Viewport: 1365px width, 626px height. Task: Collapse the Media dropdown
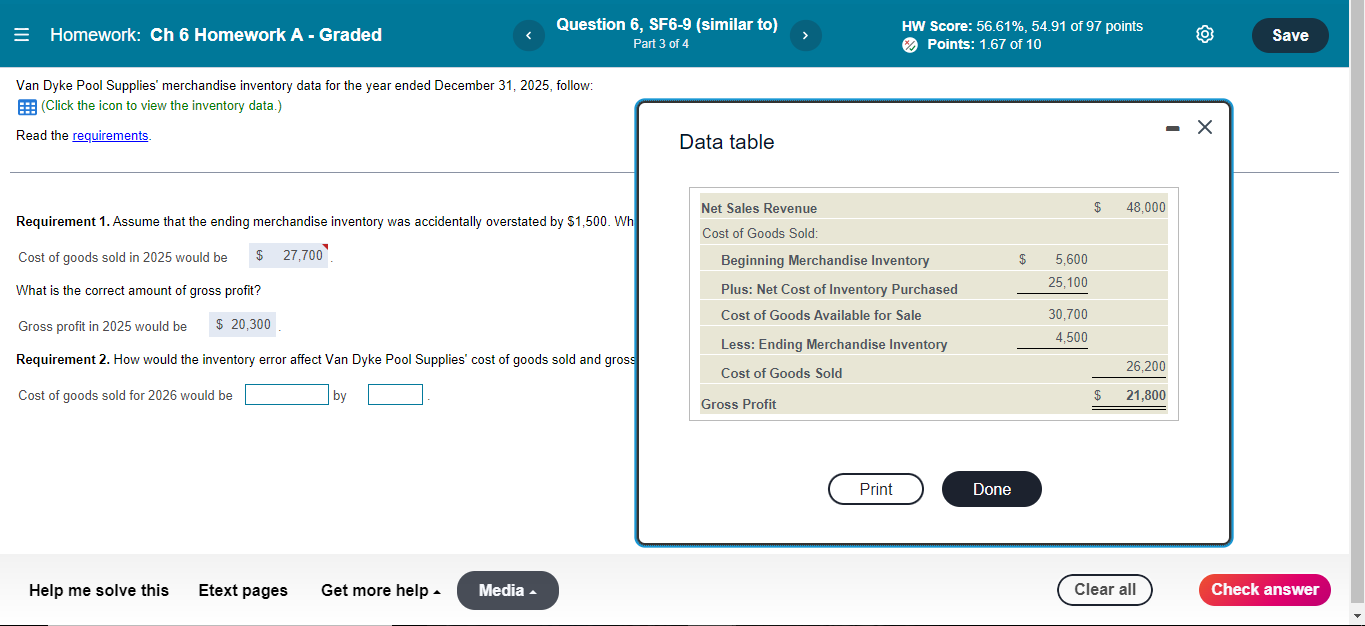(x=507, y=590)
